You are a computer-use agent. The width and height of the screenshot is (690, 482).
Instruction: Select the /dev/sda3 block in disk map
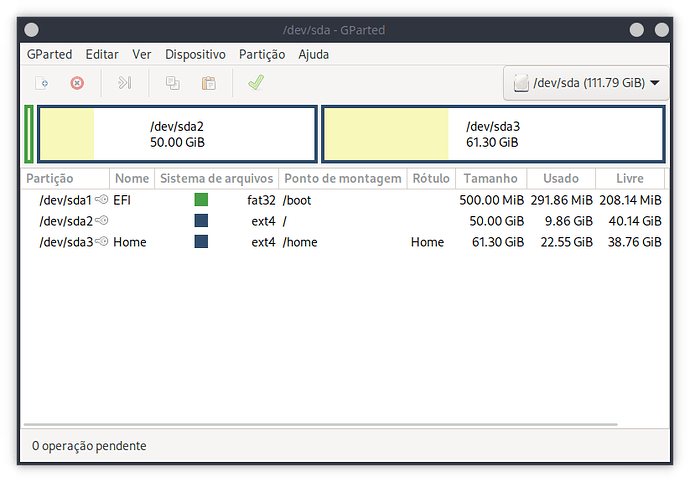point(493,134)
